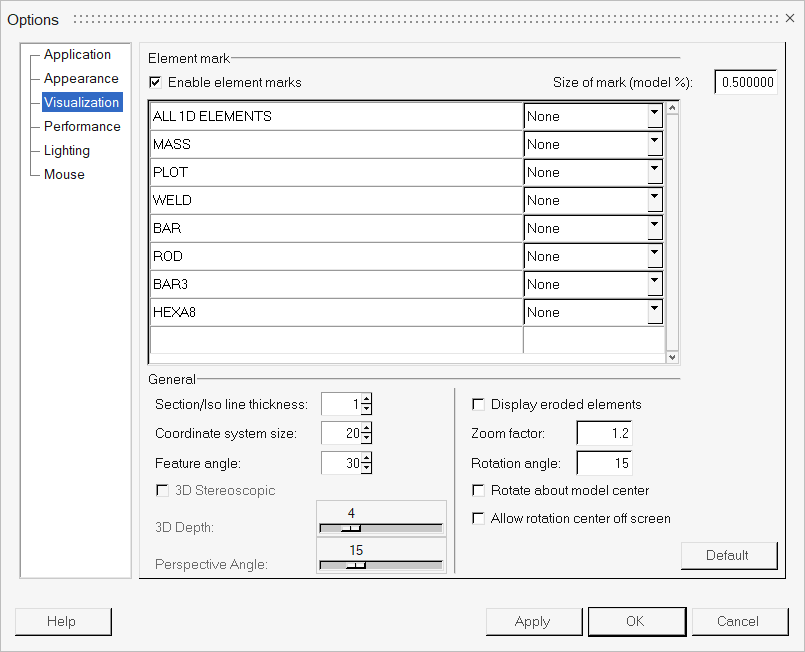Enable Display eroded elements
The height and width of the screenshot is (652, 805).
tap(479, 405)
